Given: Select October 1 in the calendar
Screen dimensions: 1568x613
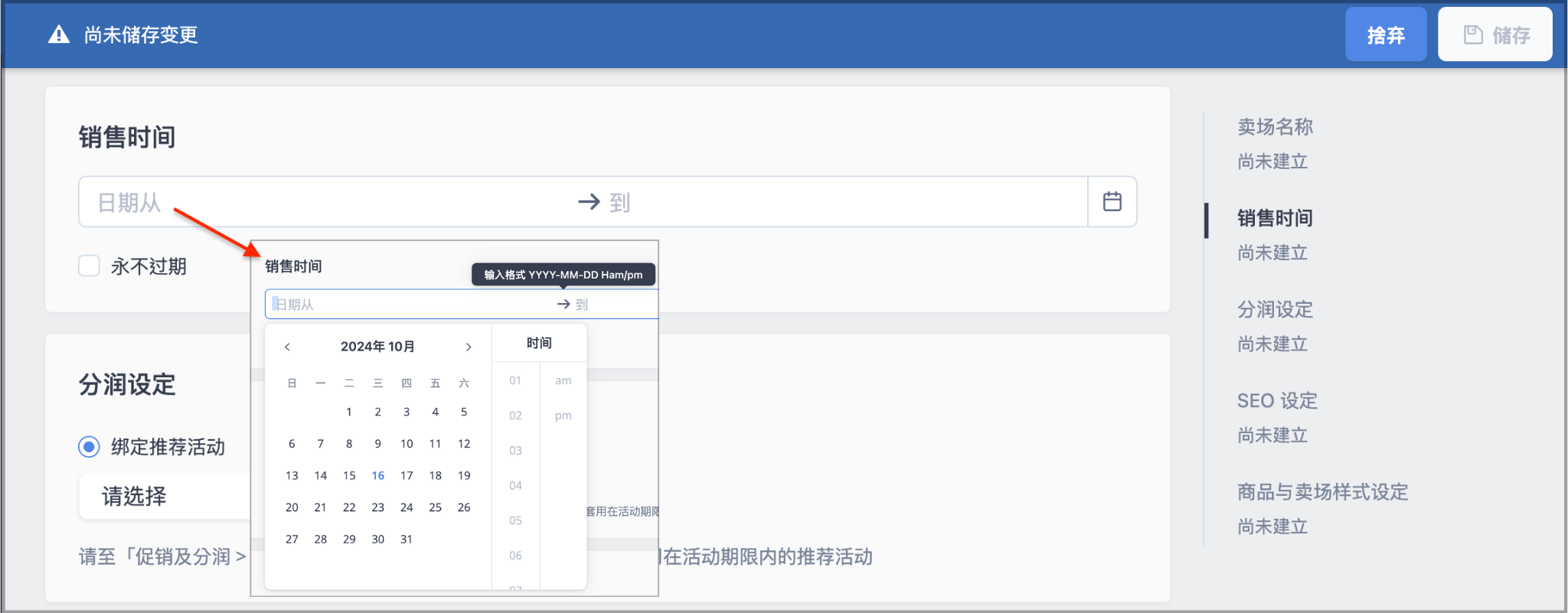Looking at the screenshot, I should click(x=349, y=412).
